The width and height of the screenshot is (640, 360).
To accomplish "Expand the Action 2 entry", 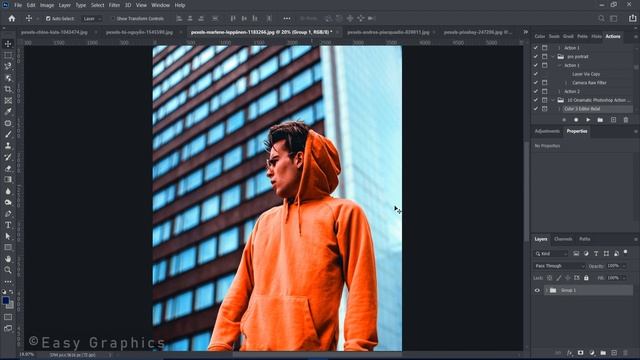I will pos(559,91).
